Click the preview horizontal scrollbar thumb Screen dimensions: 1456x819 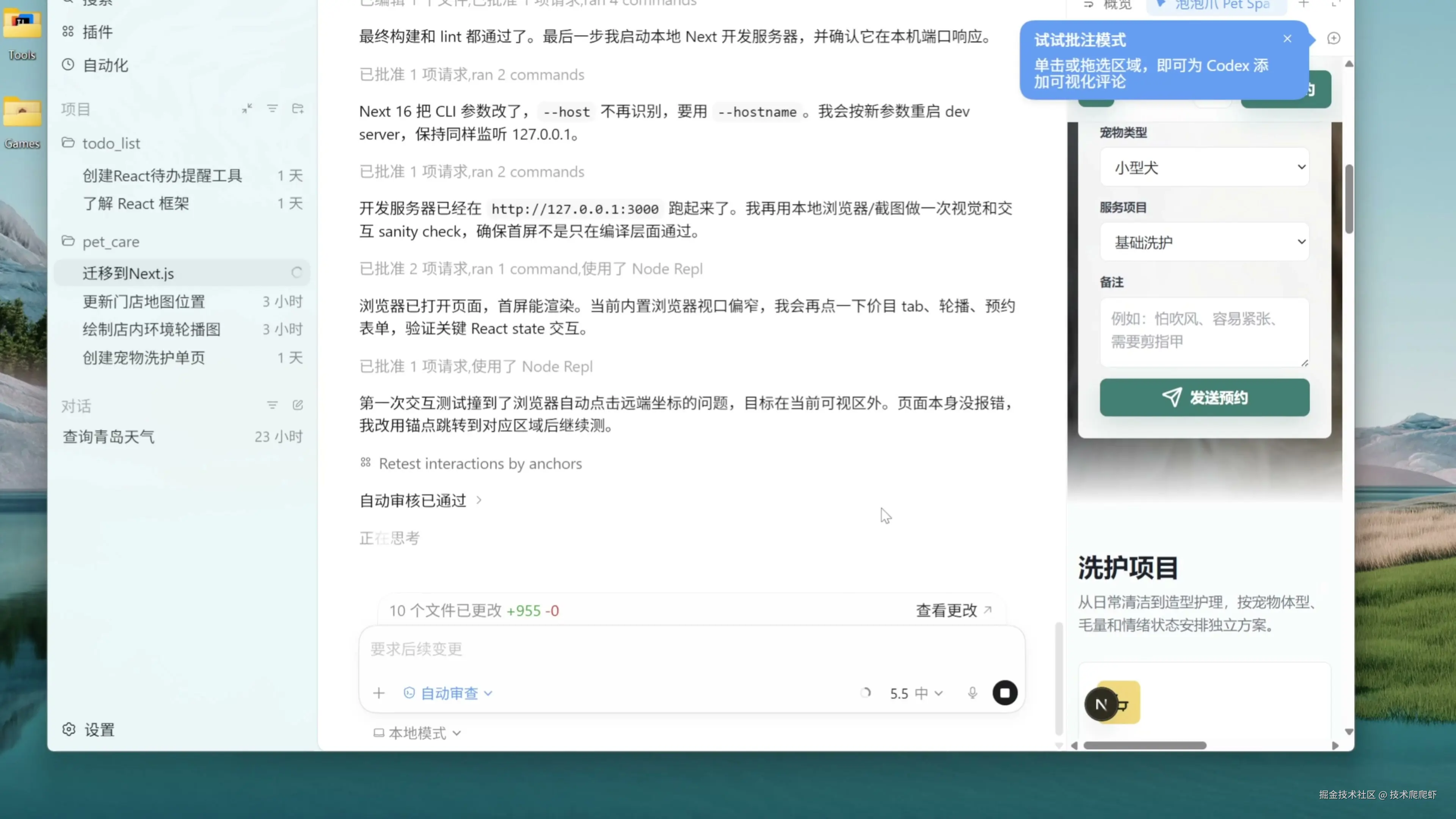pyautogui.click(x=1145, y=745)
